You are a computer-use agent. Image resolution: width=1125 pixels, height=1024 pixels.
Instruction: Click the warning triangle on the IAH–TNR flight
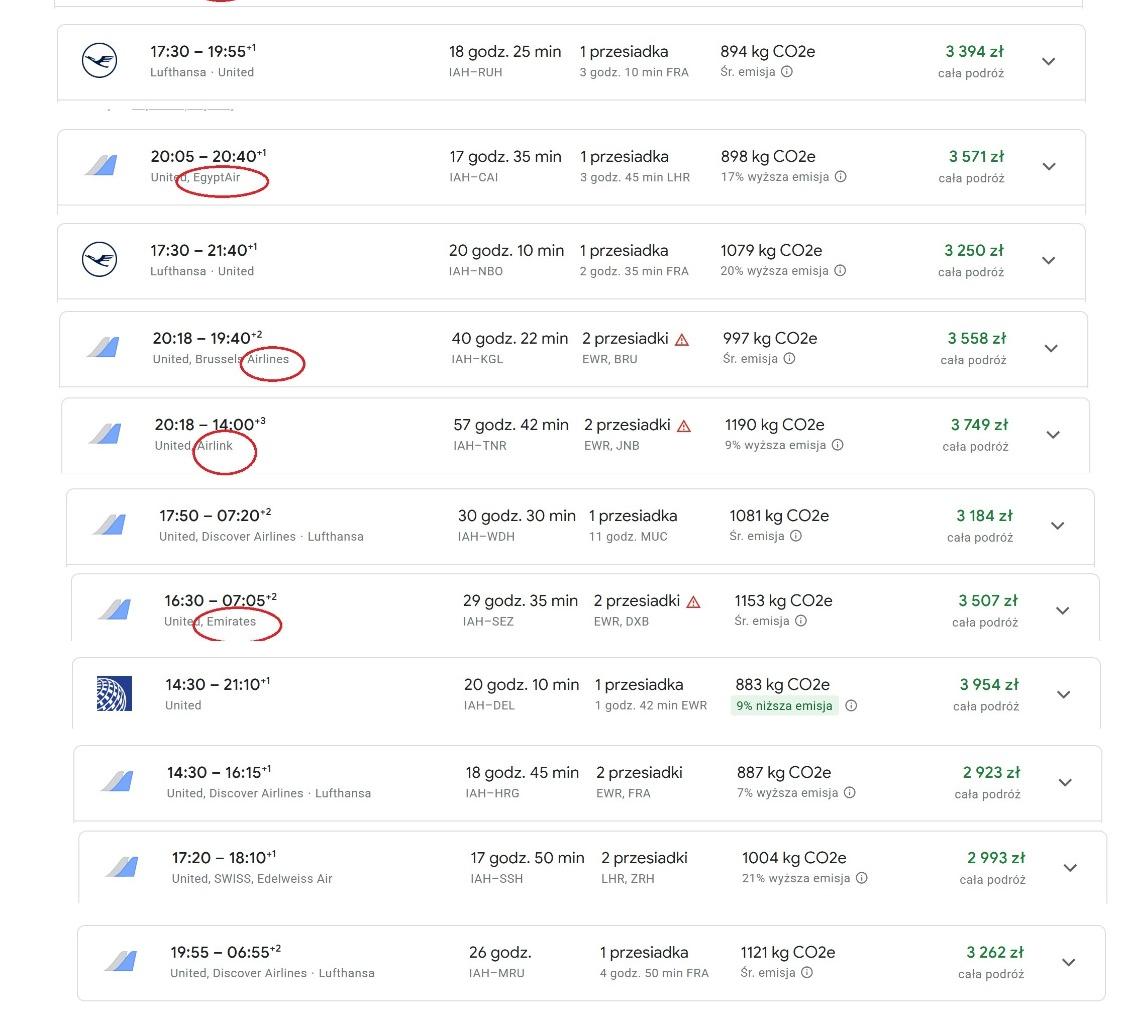pyautogui.click(x=684, y=426)
